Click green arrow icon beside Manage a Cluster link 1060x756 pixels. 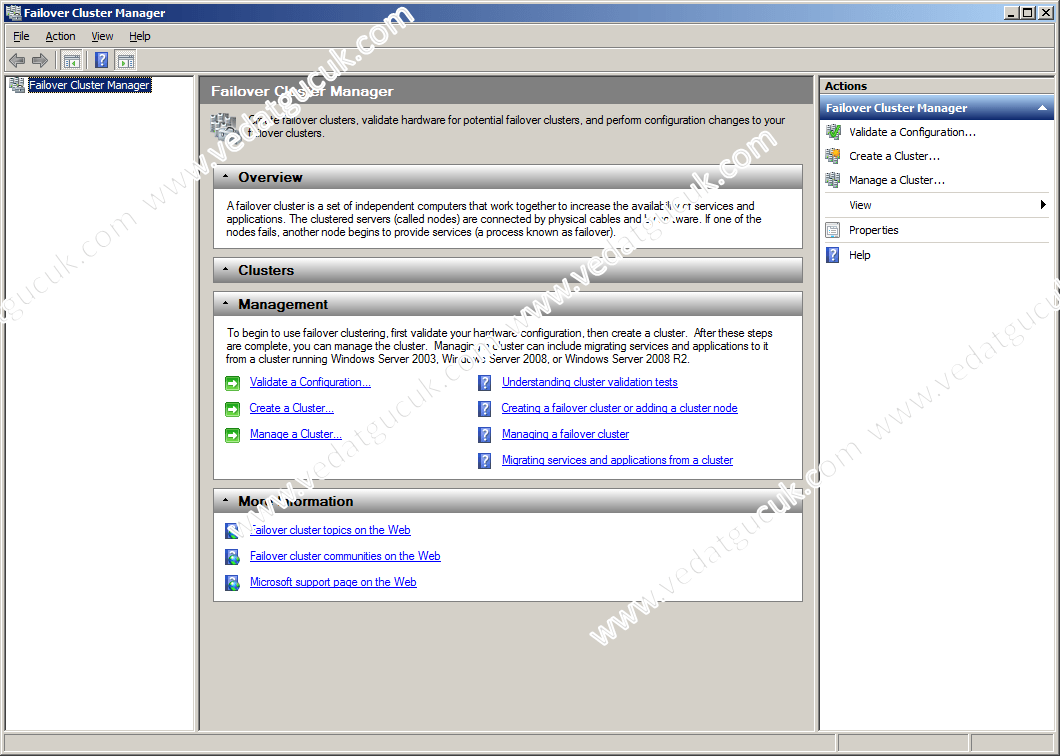point(233,435)
